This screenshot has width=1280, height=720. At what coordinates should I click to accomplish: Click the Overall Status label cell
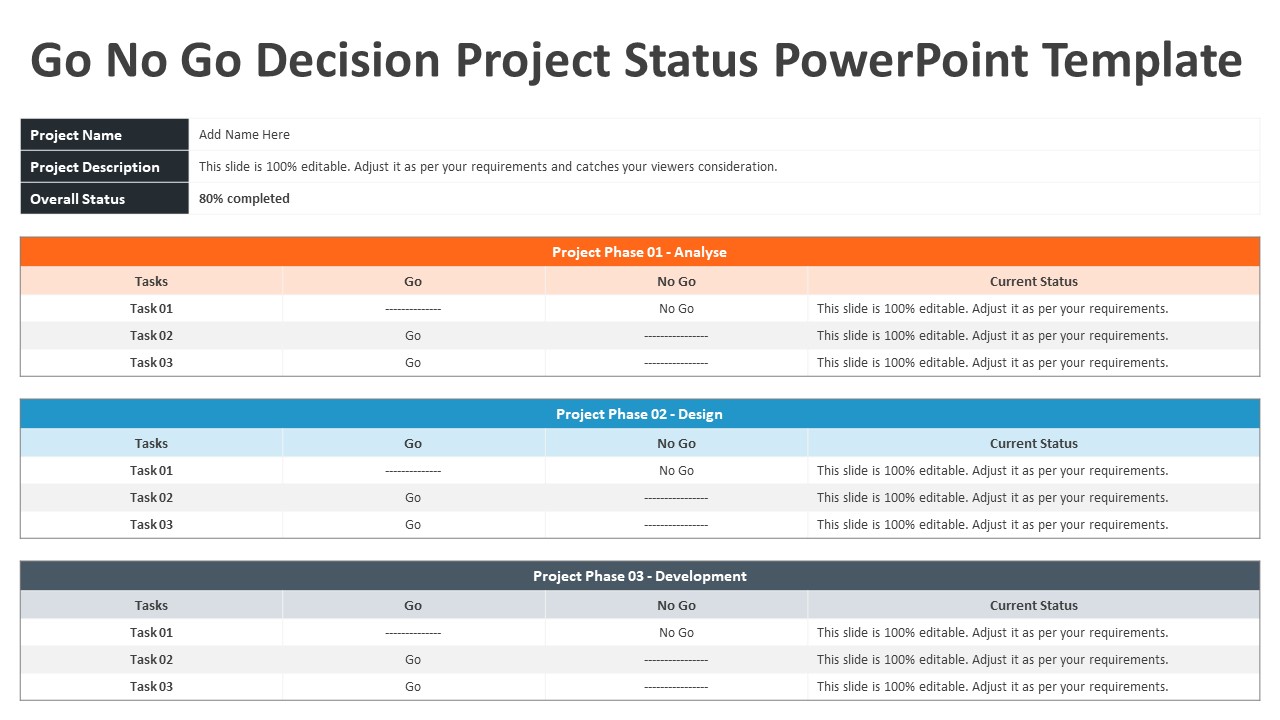coord(104,199)
